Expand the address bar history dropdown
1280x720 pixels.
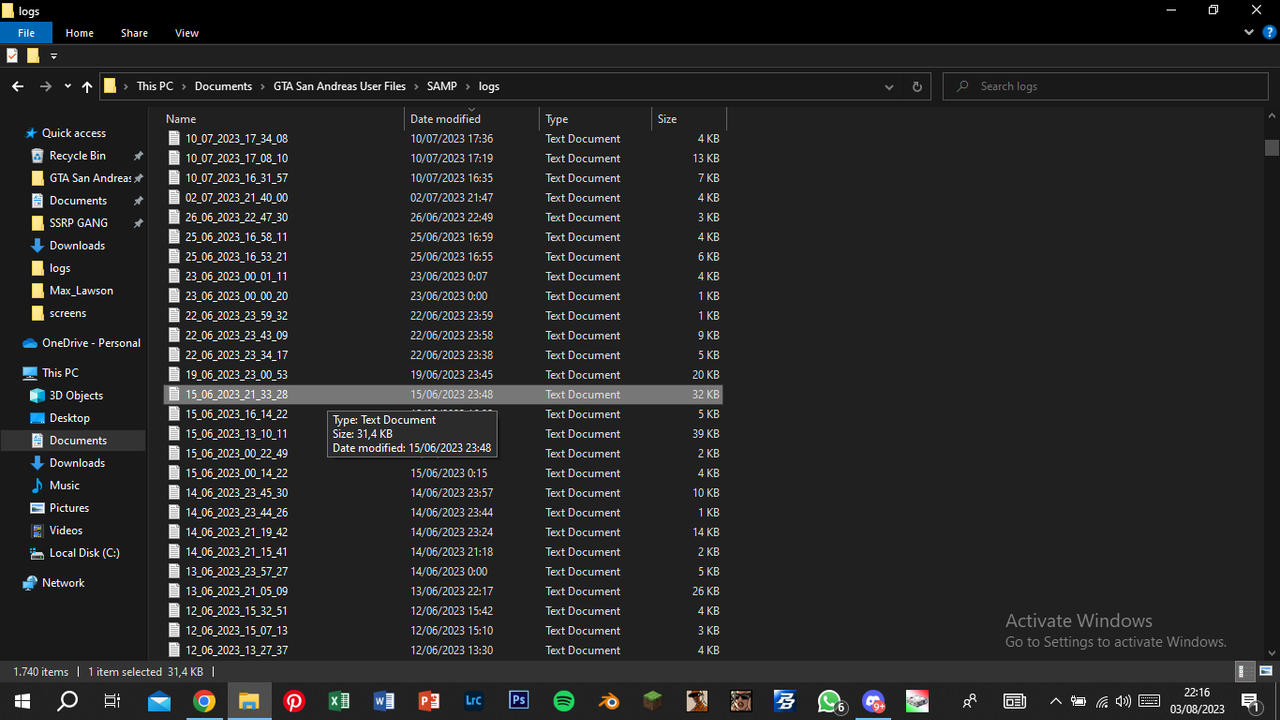tap(889, 87)
